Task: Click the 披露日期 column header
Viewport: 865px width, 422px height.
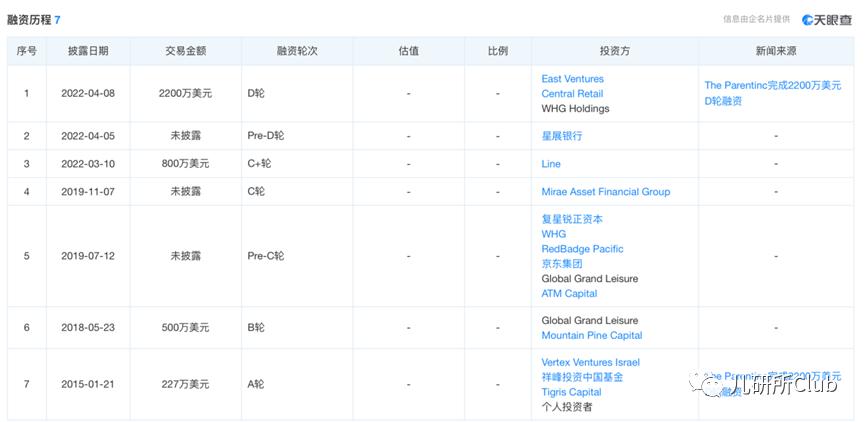Action: click(x=88, y=51)
